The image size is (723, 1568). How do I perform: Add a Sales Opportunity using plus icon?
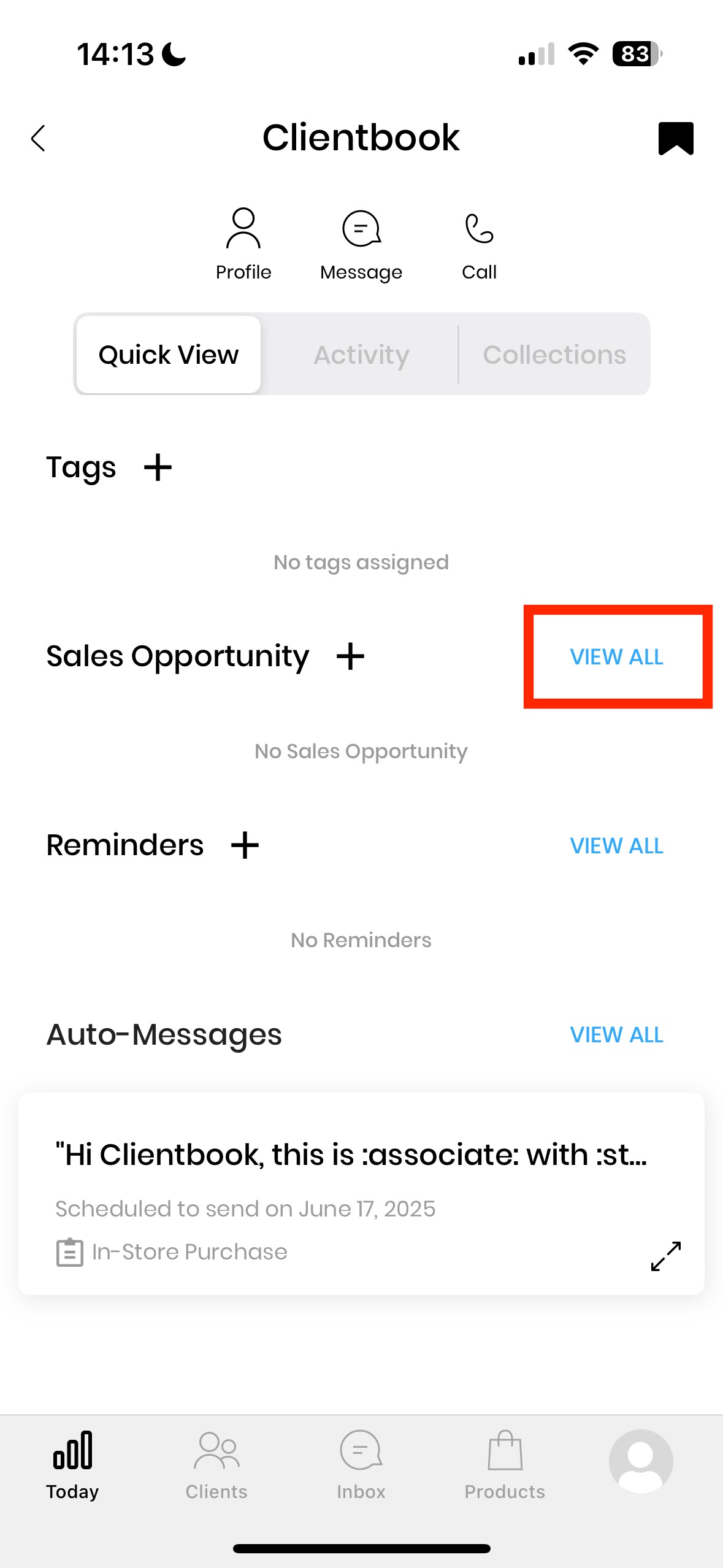[x=350, y=656]
